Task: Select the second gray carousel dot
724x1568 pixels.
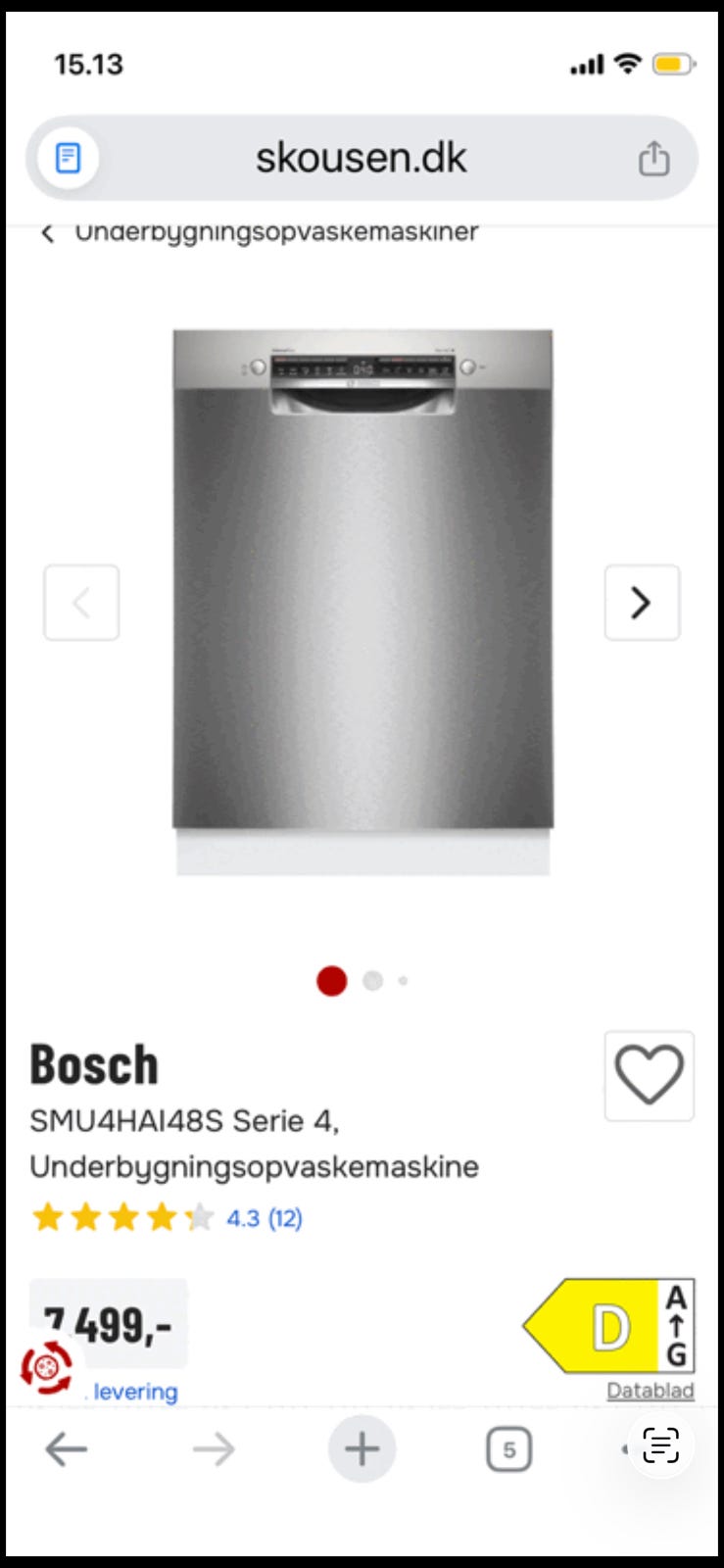Action: pos(372,980)
